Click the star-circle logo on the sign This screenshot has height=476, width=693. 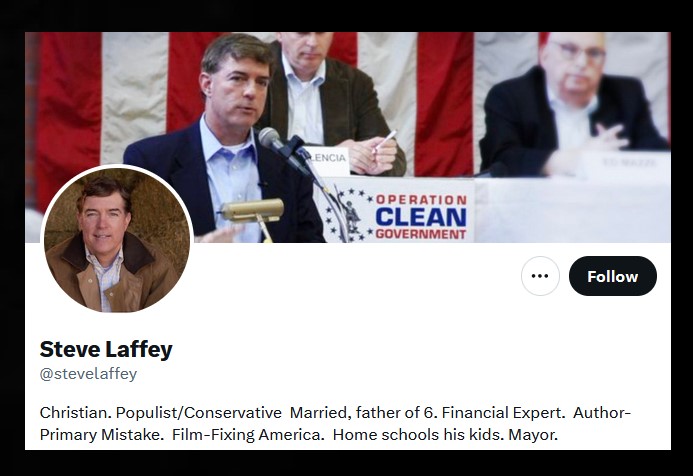pos(348,214)
